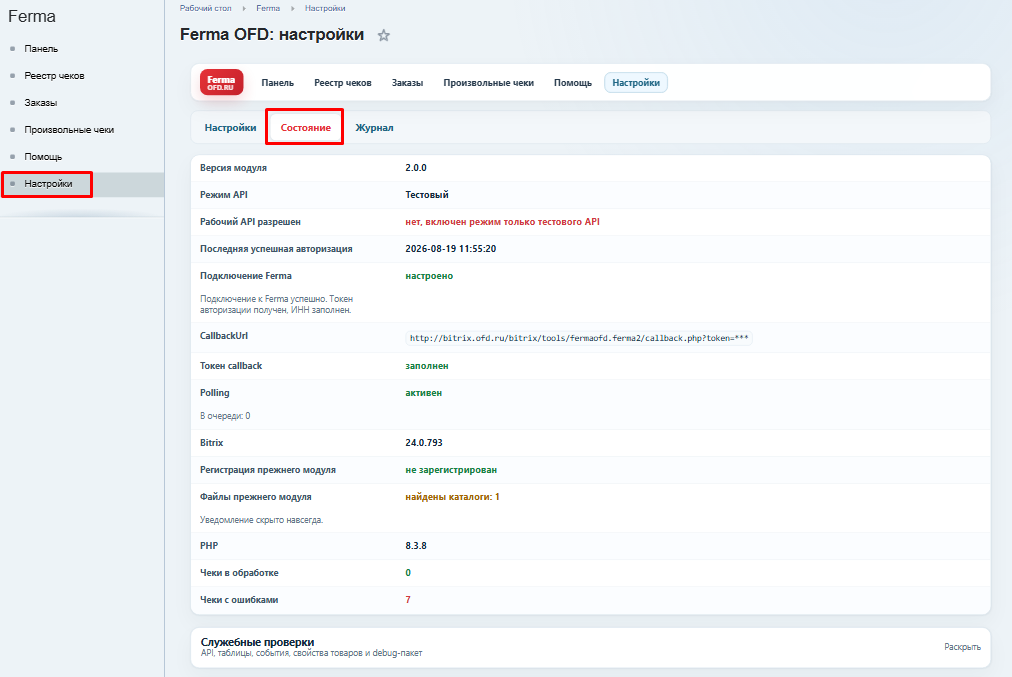Click the Ferma OFD.RU logo icon
Viewport: 1012px width, 677px height.
tap(221, 83)
